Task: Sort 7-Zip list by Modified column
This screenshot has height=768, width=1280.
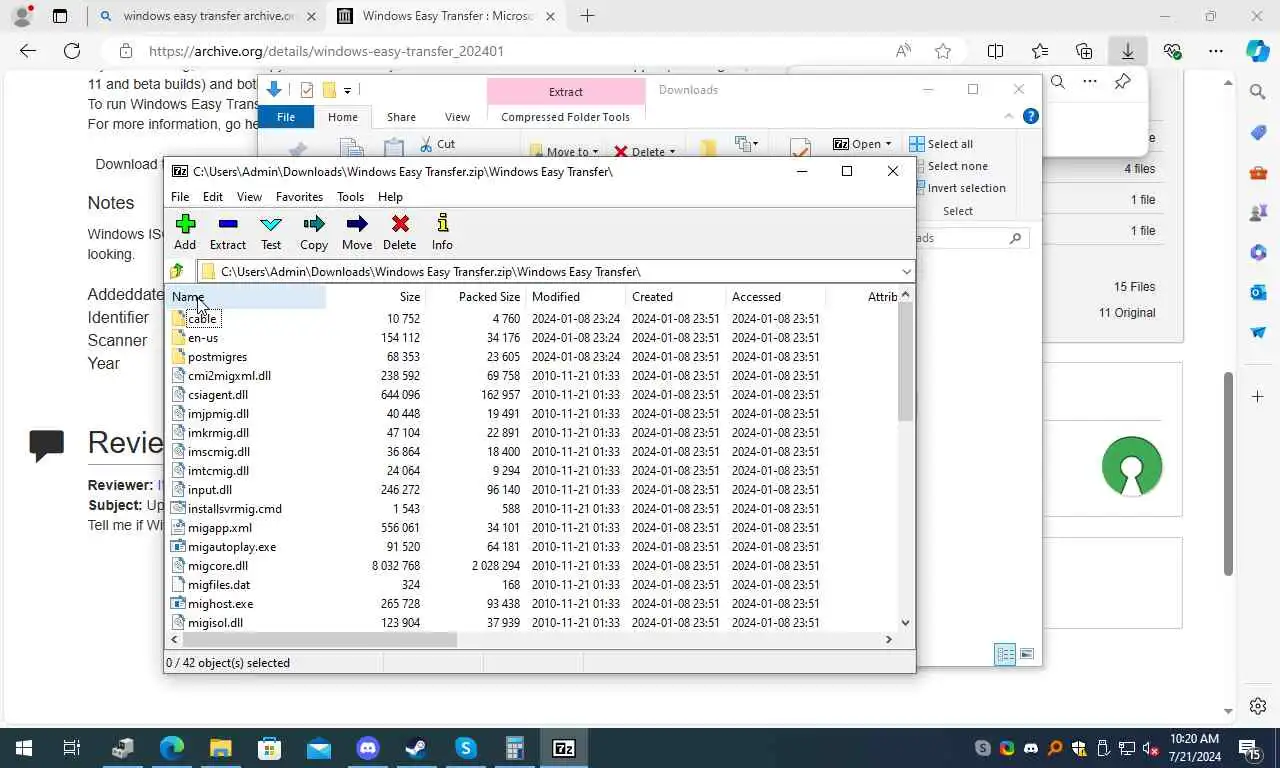Action: click(576, 297)
